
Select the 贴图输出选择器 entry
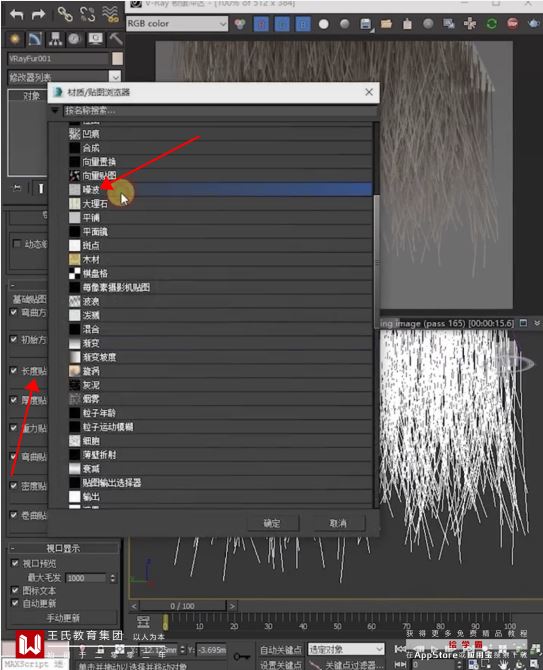(x=220, y=483)
